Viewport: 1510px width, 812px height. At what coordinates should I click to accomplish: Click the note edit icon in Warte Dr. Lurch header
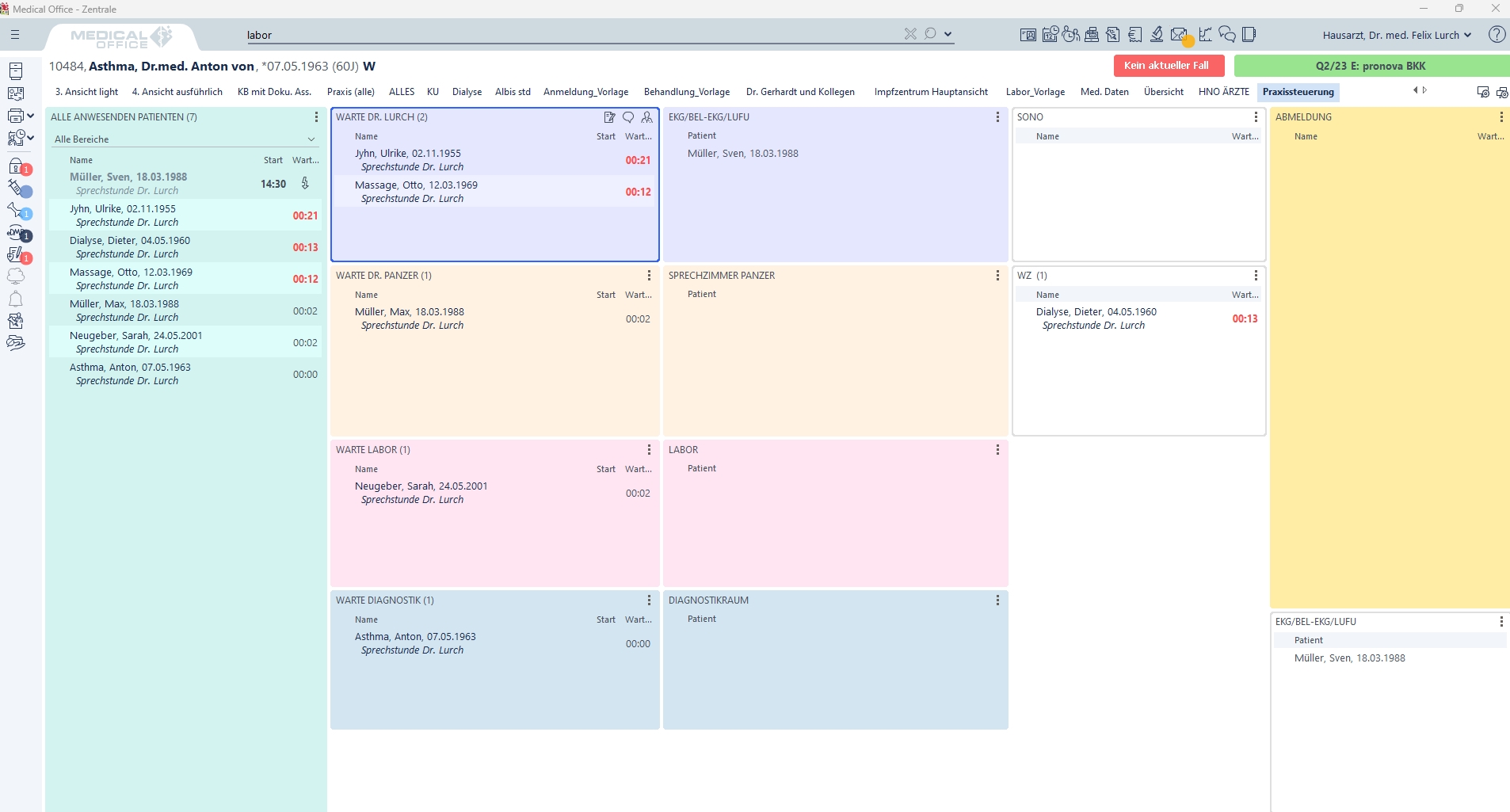point(609,117)
